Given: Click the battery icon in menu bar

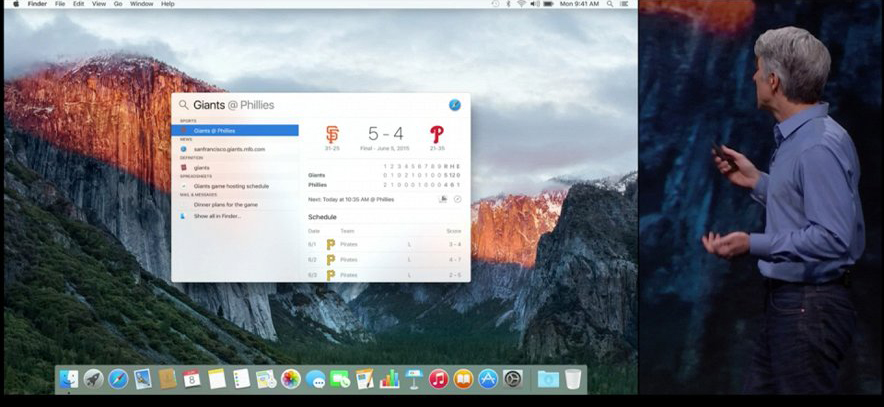Looking at the screenshot, I should [x=548, y=4].
